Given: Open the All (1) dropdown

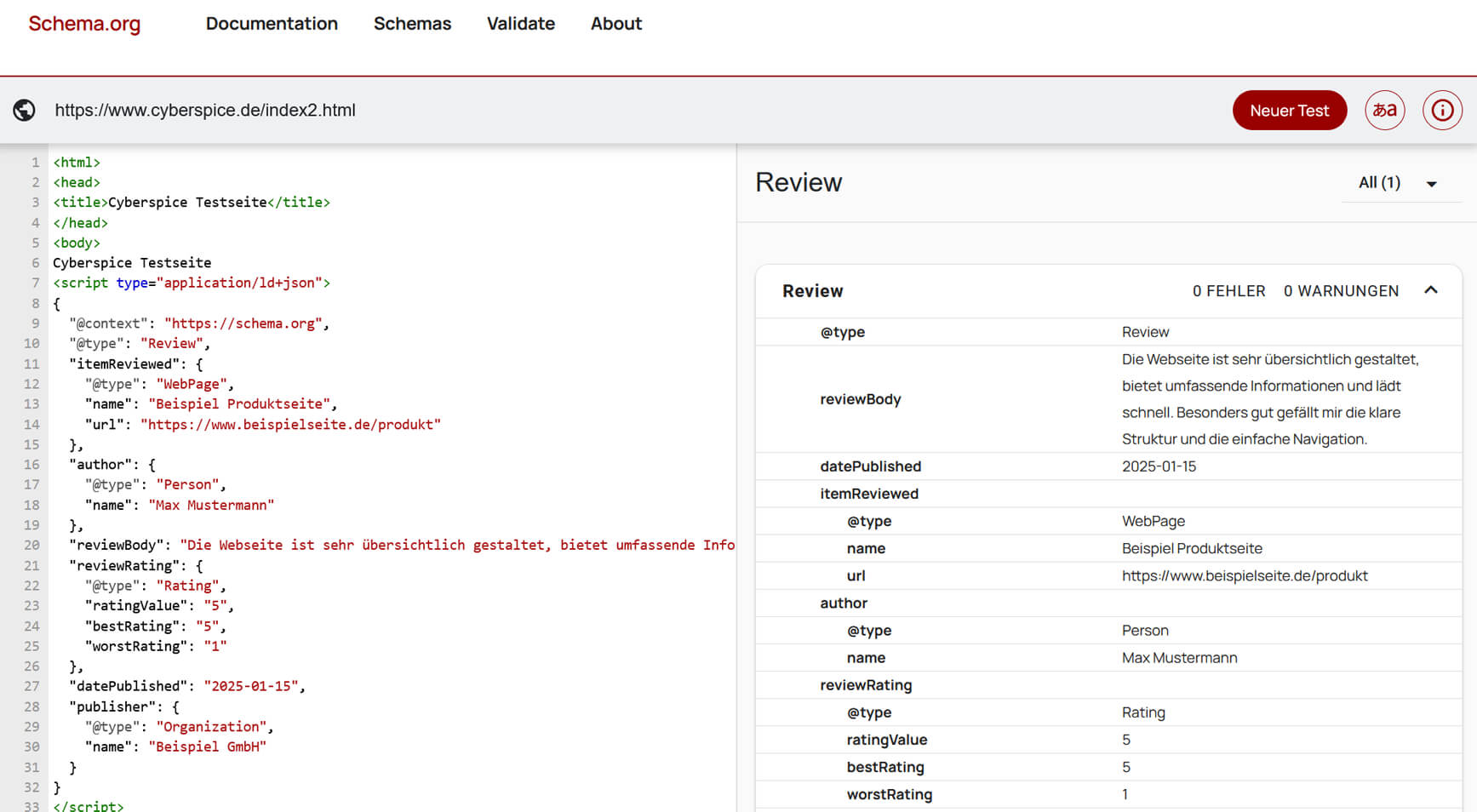Looking at the screenshot, I should pos(1400,183).
